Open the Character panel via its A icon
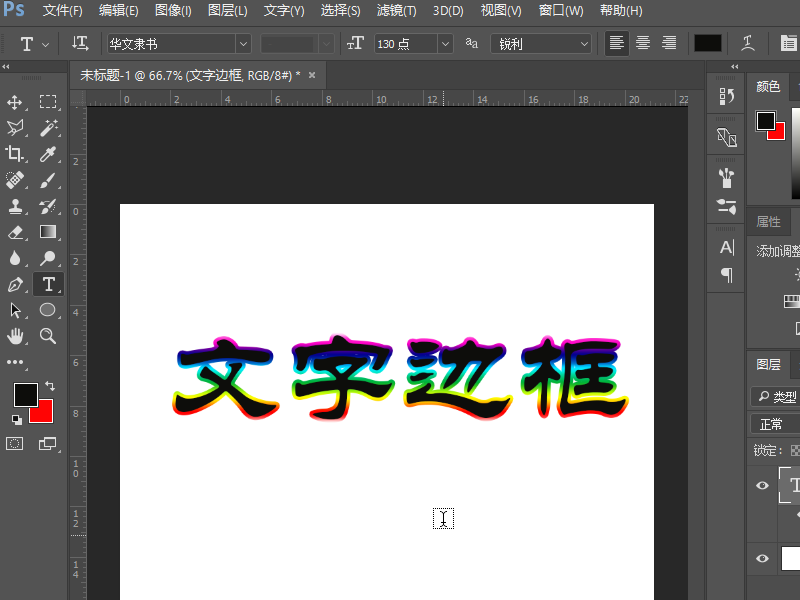Viewport: 800px width, 600px height. pyautogui.click(x=725, y=246)
